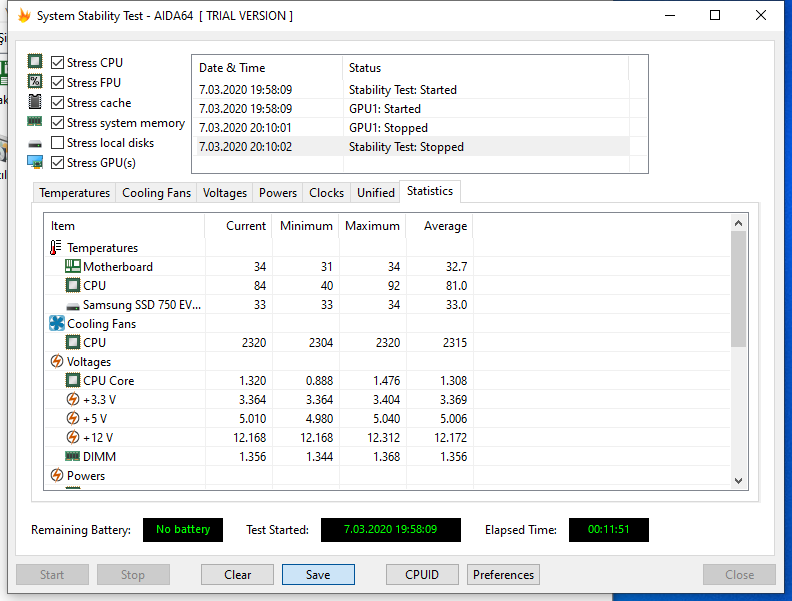Image resolution: width=792 pixels, height=601 pixels.
Task: Open CPUID panel button
Action: pyautogui.click(x=422, y=575)
